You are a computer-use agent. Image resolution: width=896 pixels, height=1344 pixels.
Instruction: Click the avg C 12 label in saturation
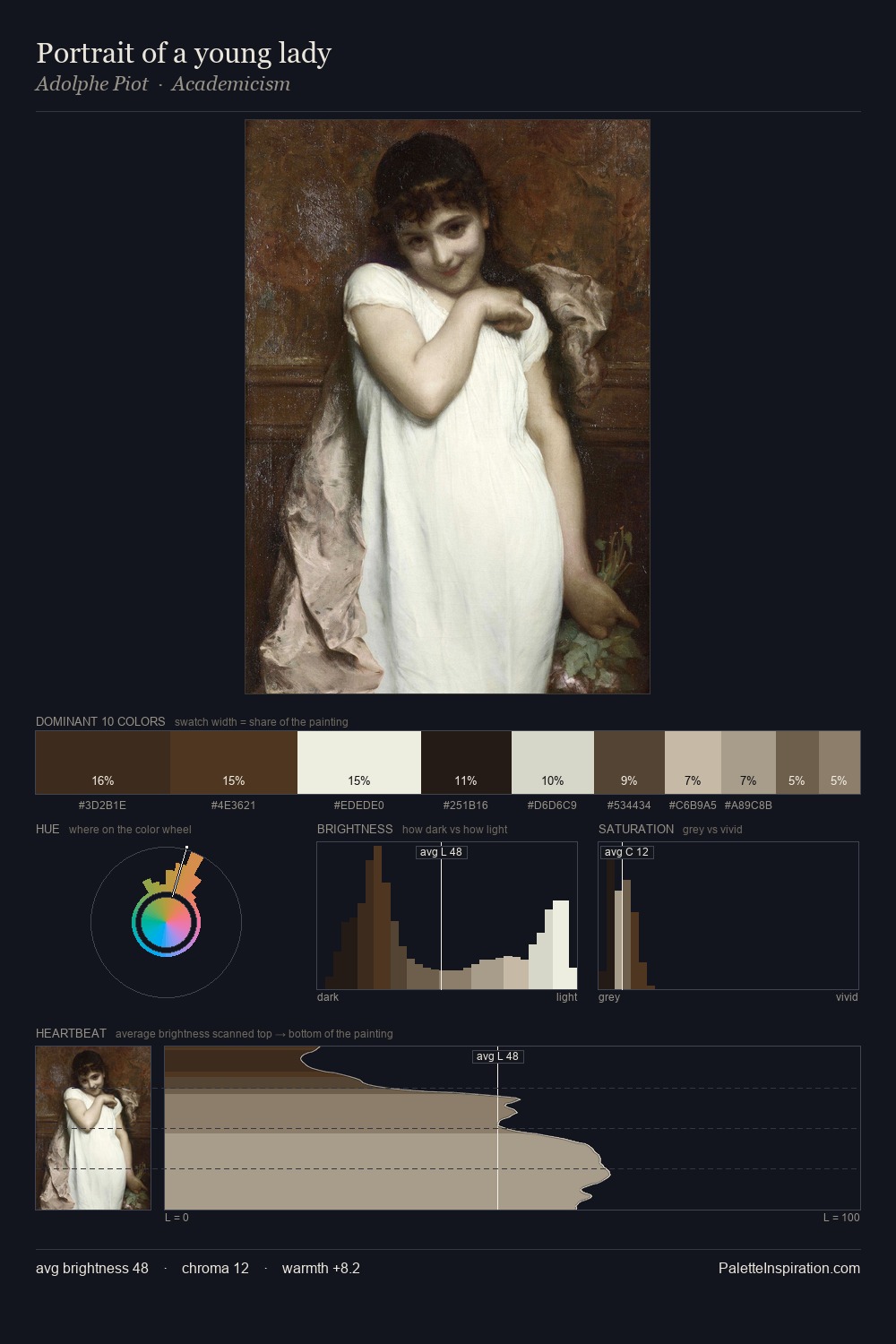[x=626, y=852]
